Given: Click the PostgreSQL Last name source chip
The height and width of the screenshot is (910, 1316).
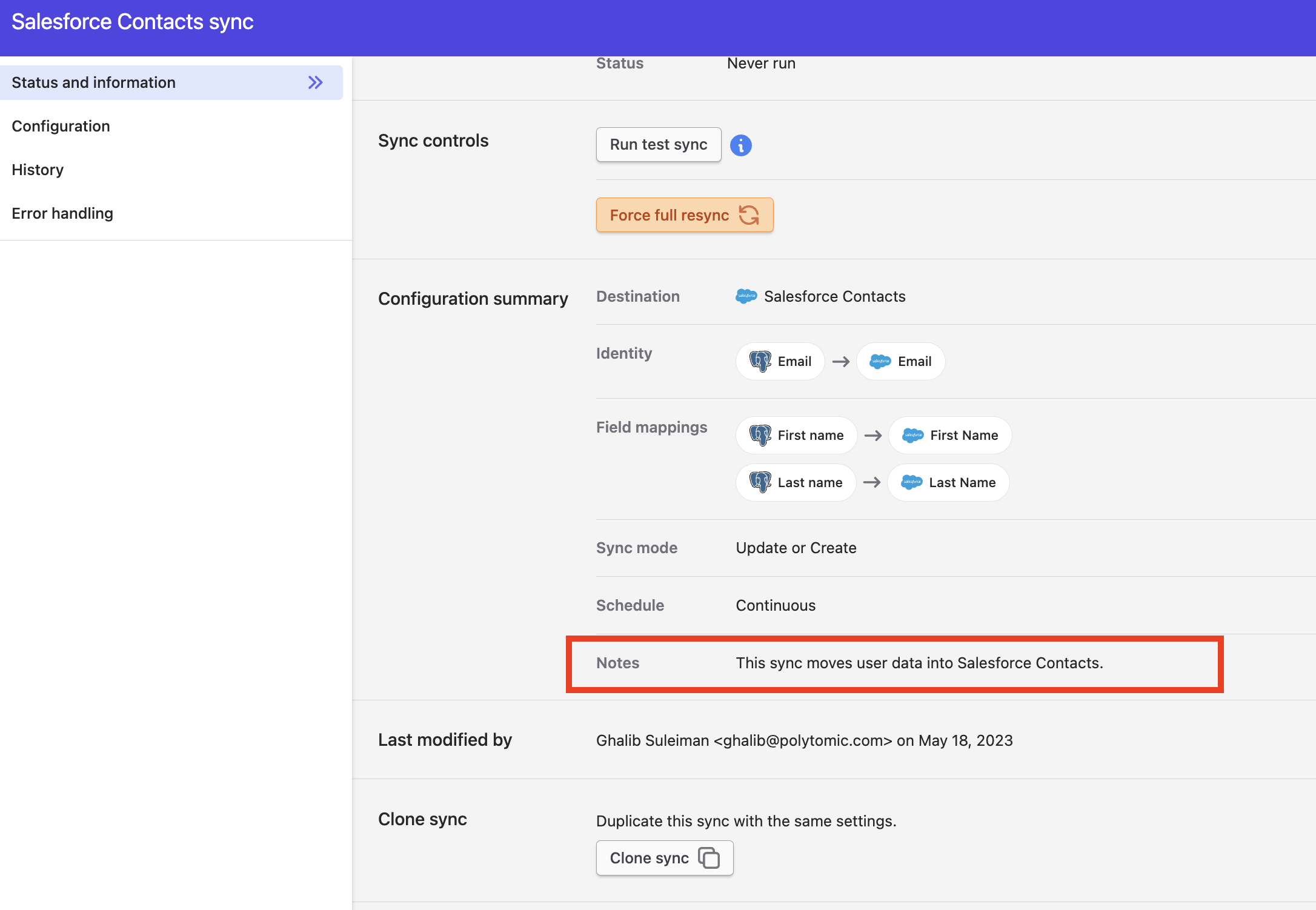Looking at the screenshot, I should tap(796, 482).
